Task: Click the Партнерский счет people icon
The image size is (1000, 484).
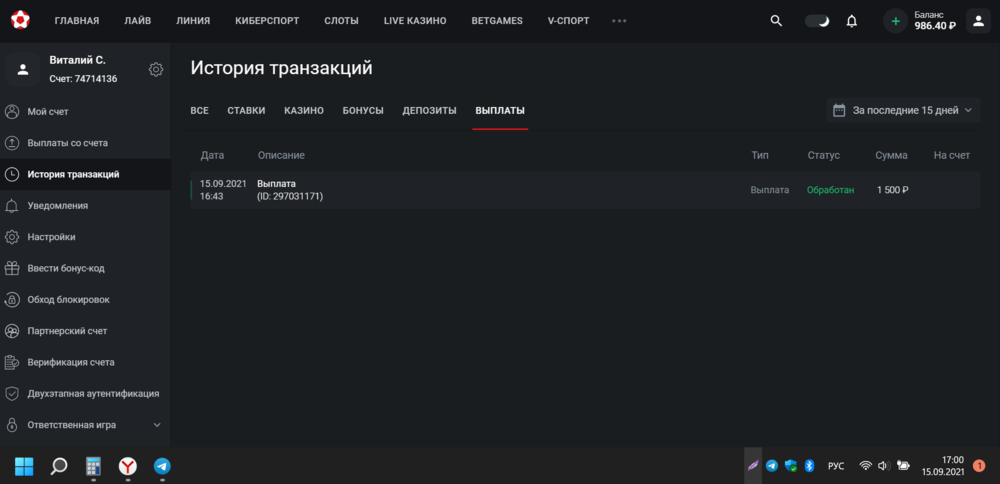Action: pos(11,331)
